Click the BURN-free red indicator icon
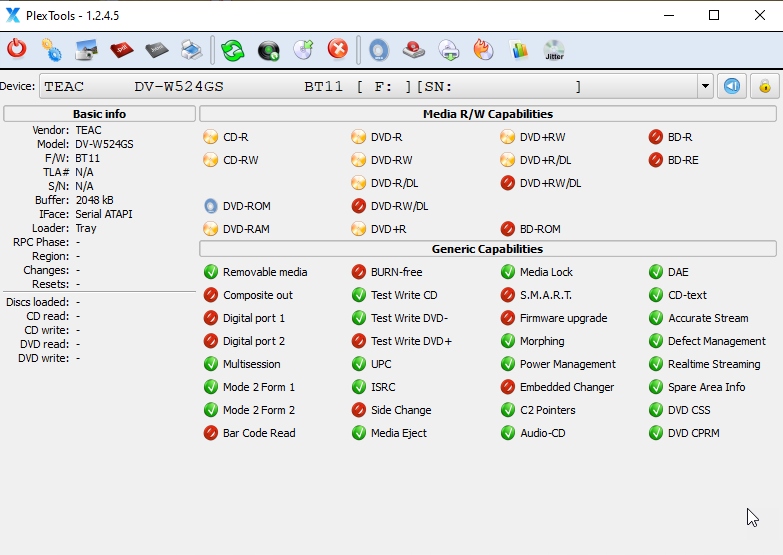This screenshot has width=783, height=555. 359,272
